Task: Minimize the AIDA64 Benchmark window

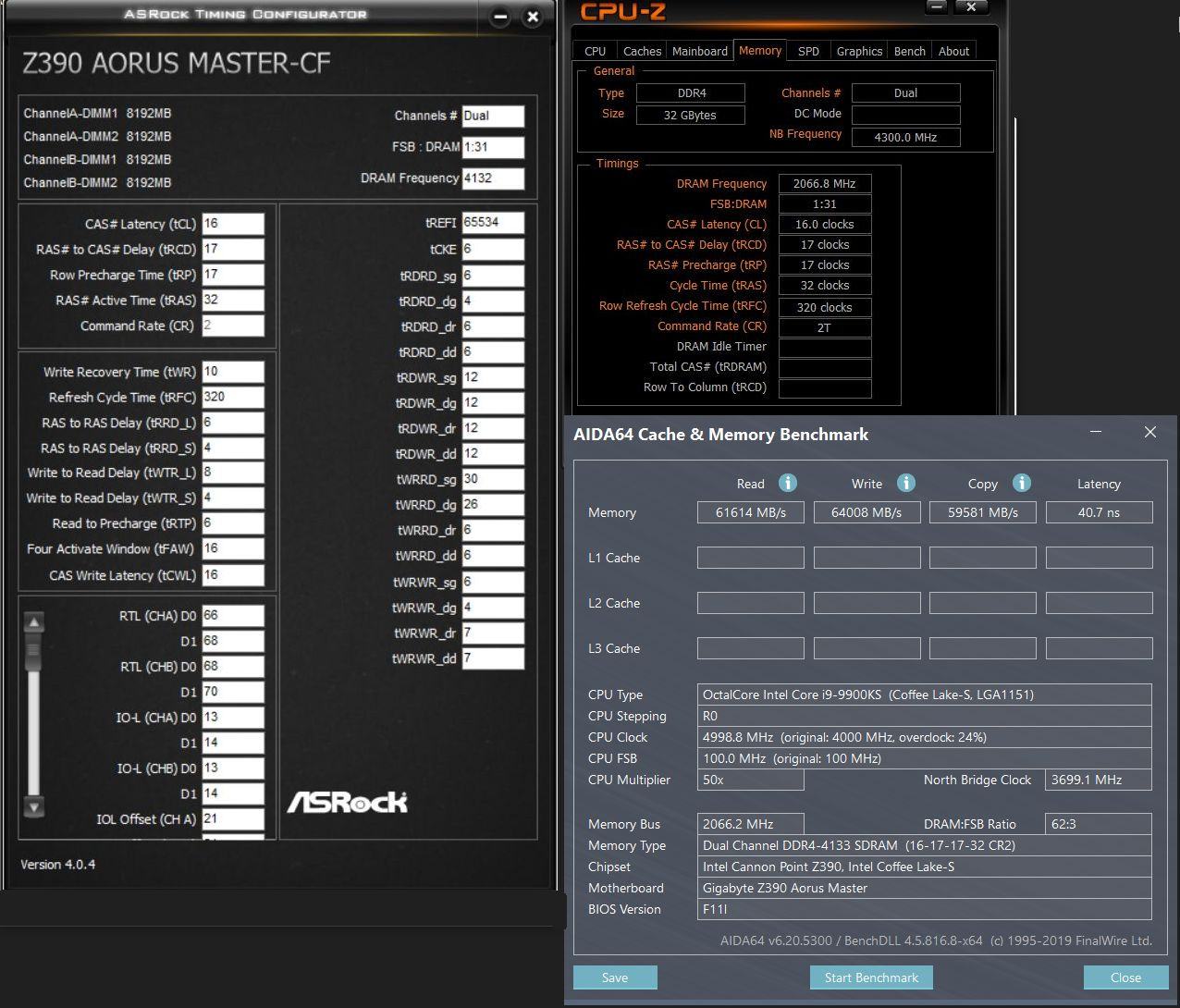Action: point(1096,432)
